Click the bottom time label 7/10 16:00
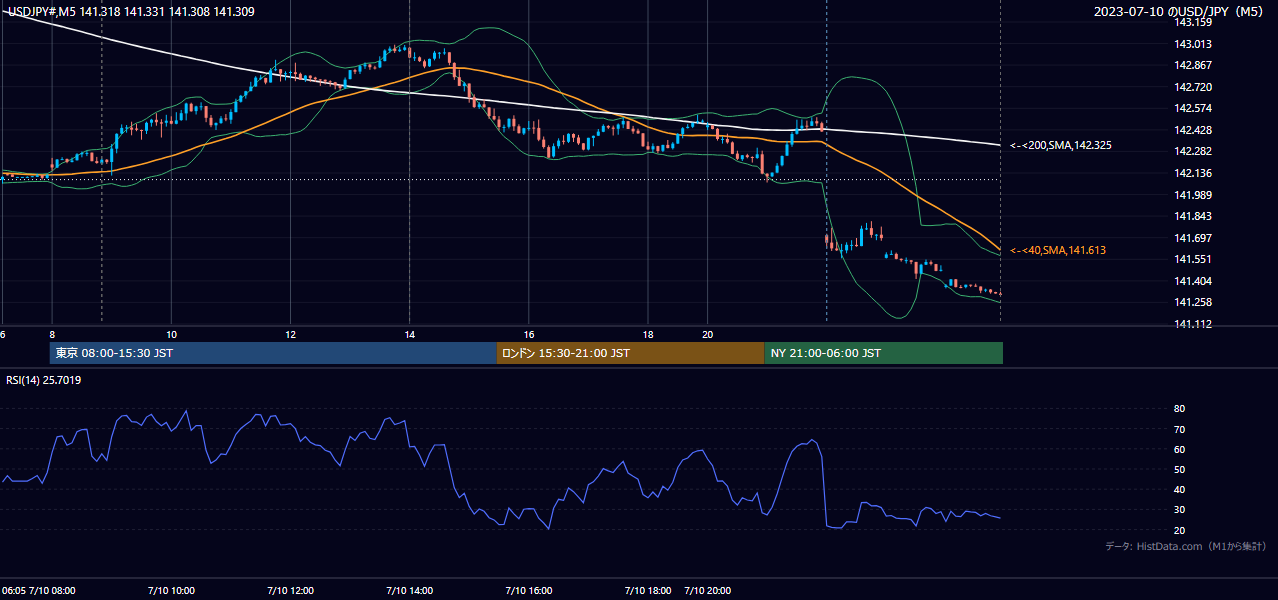Viewport: 1278px width, 600px height. point(527,591)
